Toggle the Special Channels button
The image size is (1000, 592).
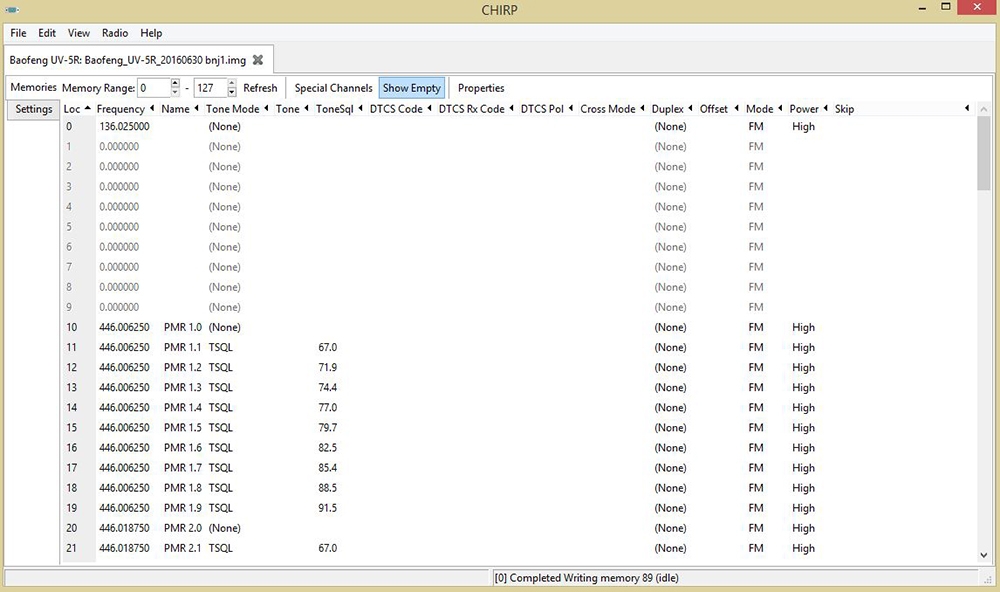(333, 88)
